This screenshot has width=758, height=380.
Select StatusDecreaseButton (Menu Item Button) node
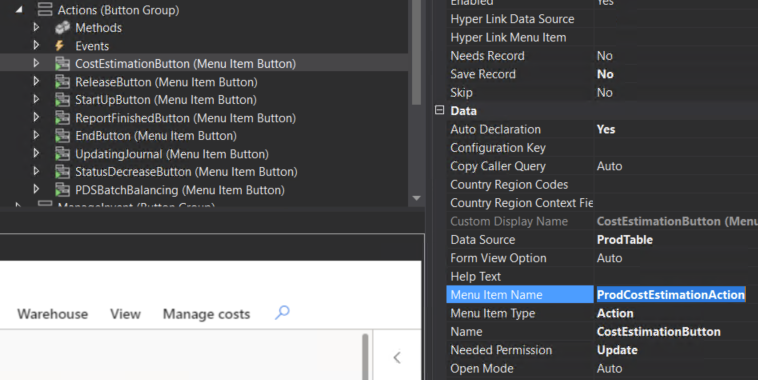[186, 172]
